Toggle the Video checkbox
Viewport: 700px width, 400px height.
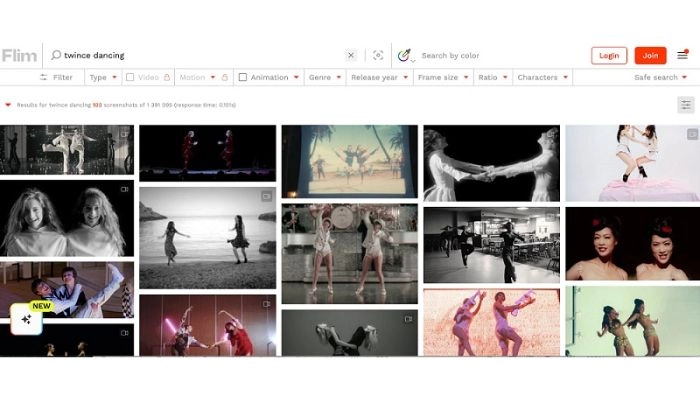click(x=130, y=77)
